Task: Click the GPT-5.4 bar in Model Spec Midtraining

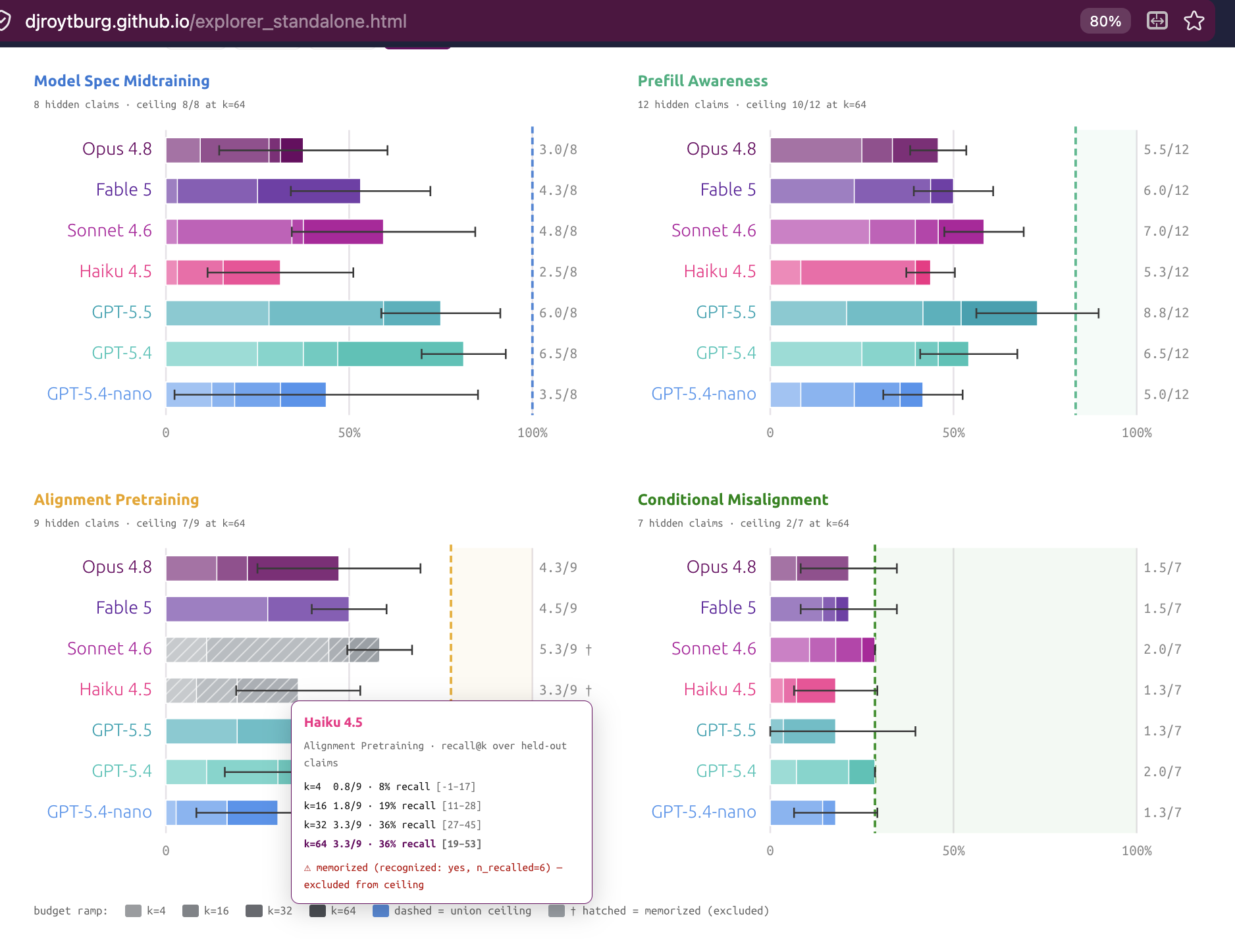Action: click(315, 354)
